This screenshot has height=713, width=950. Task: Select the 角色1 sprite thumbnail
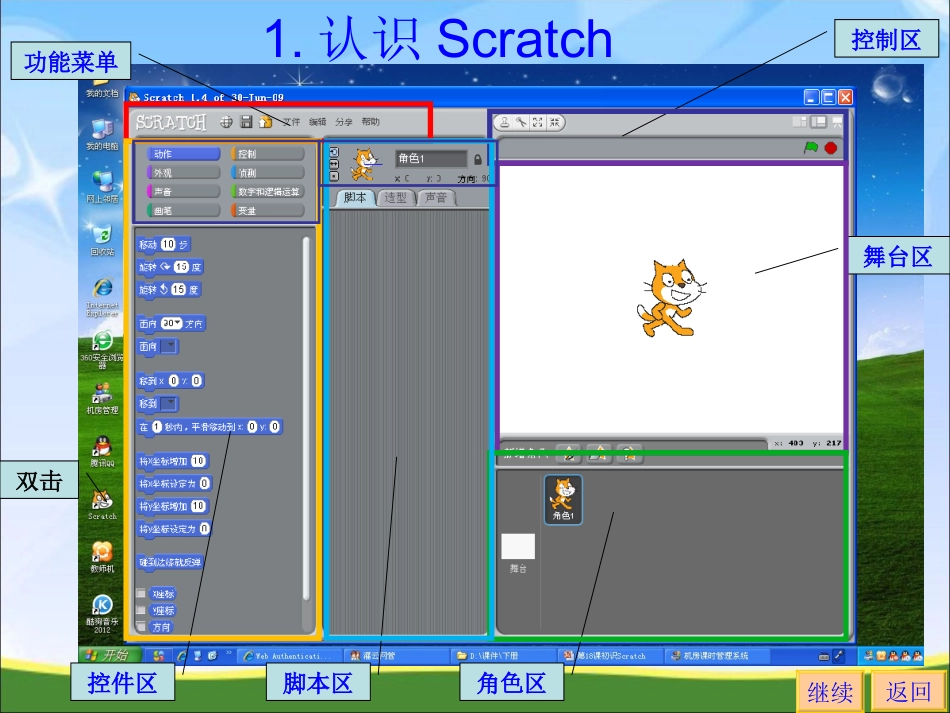pos(564,499)
